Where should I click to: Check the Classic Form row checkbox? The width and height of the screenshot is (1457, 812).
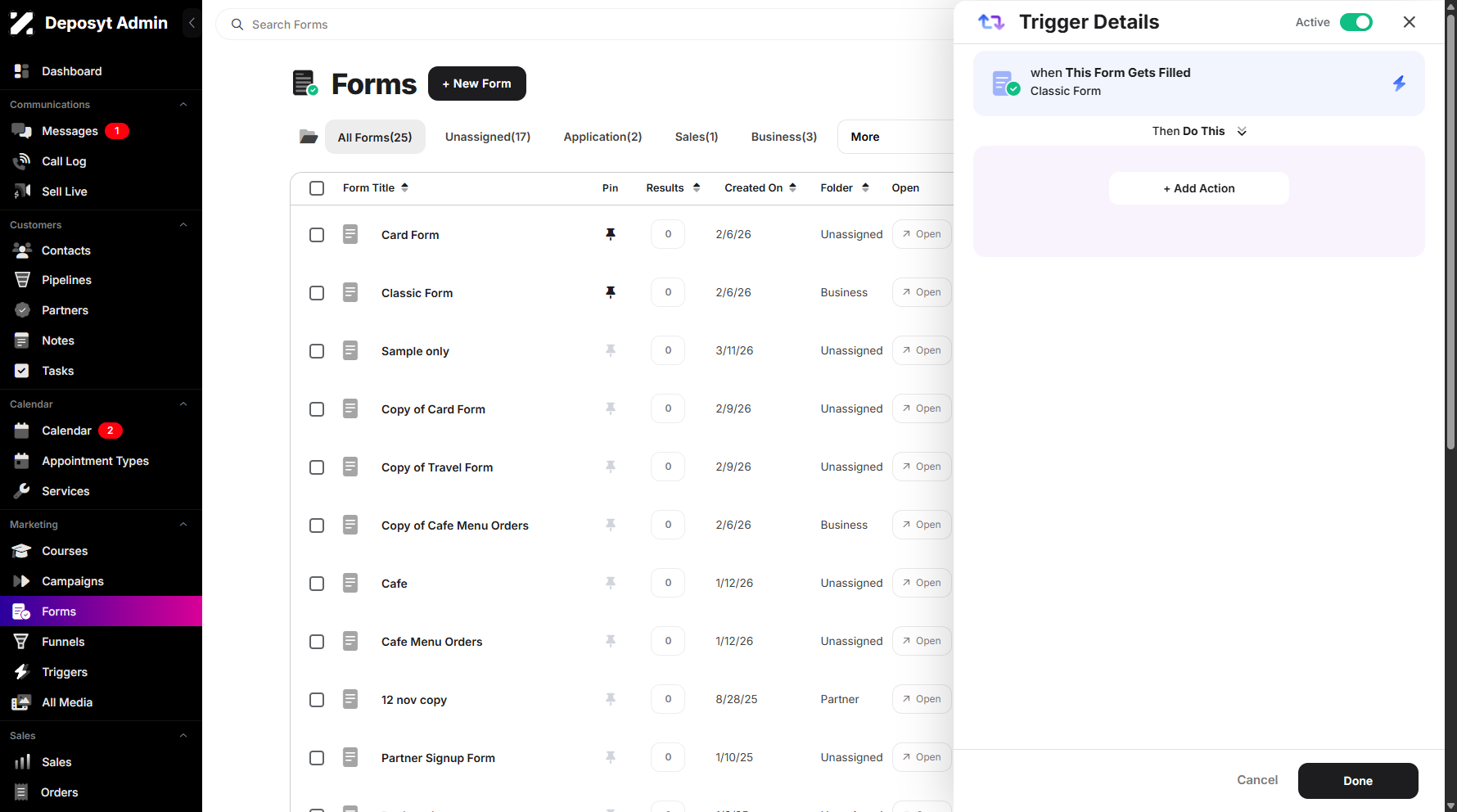(317, 293)
